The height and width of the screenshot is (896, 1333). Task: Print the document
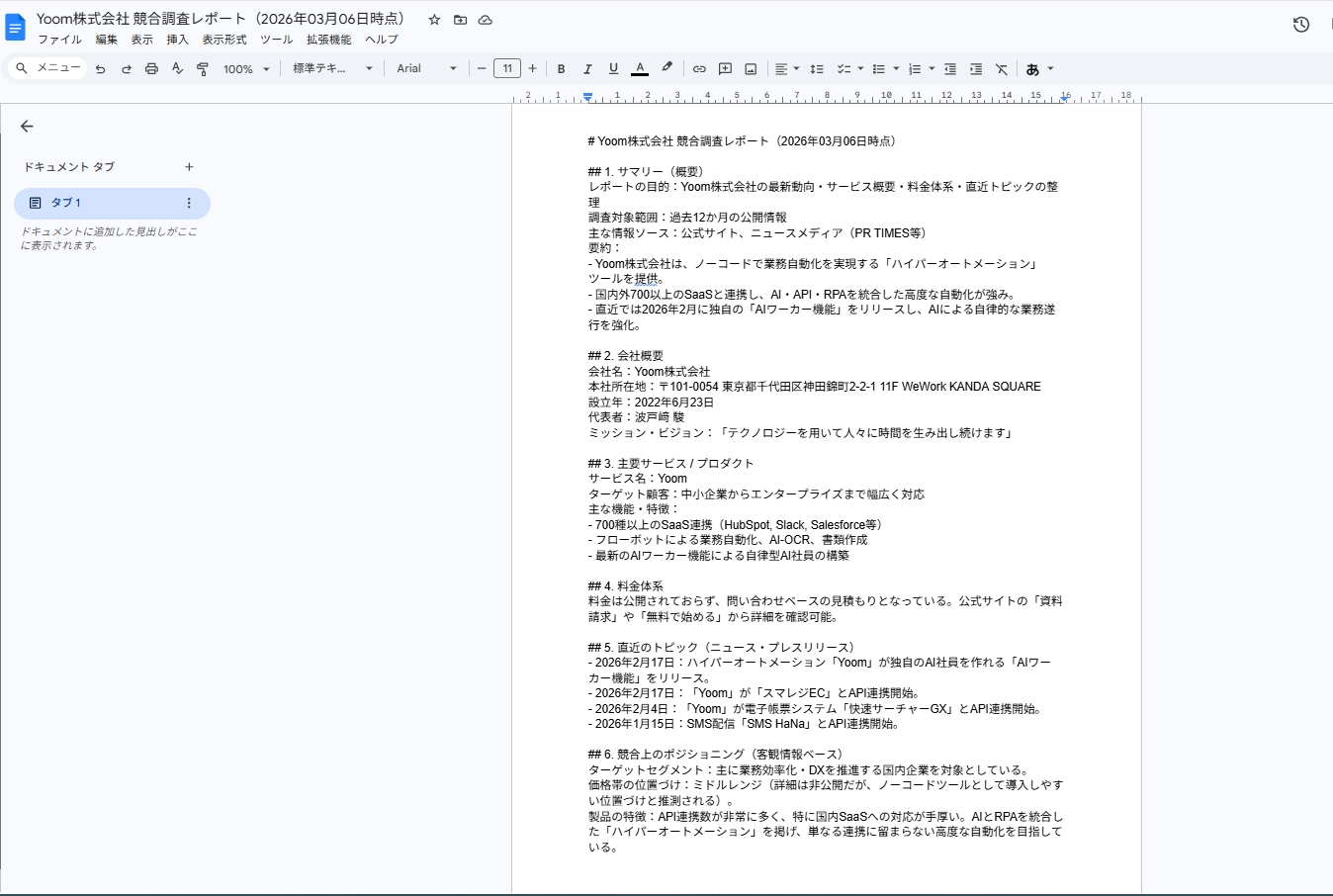151,69
